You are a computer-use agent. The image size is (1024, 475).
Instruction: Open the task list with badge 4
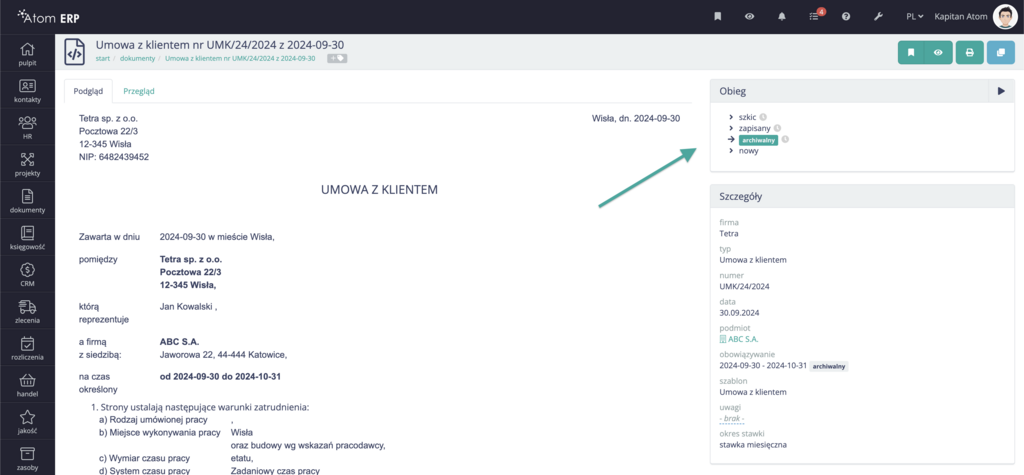pos(814,16)
